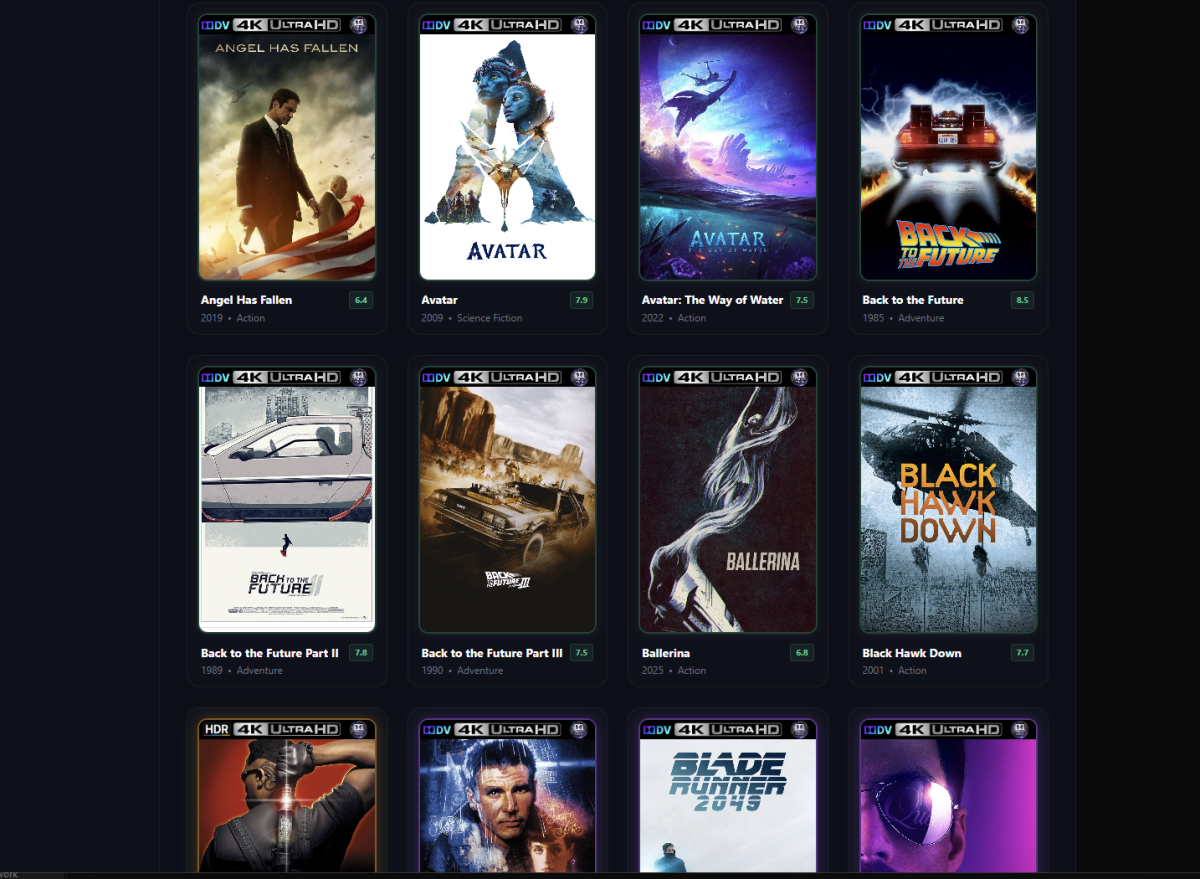Click the Back to the Future Part III title
The image size is (1200, 879).
click(x=492, y=653)
